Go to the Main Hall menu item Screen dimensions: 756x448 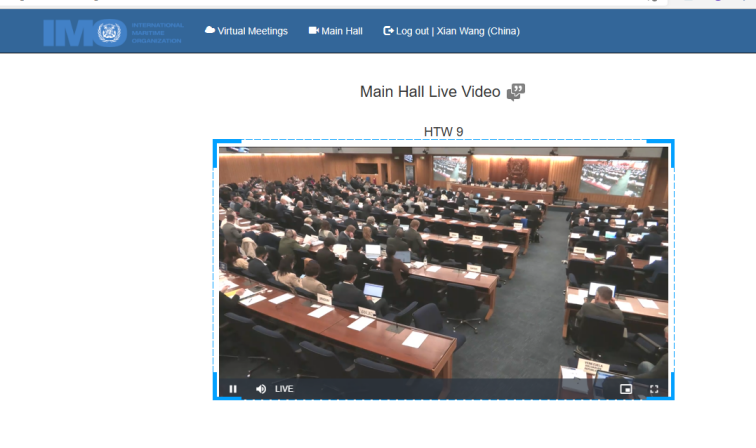point(341,31)
